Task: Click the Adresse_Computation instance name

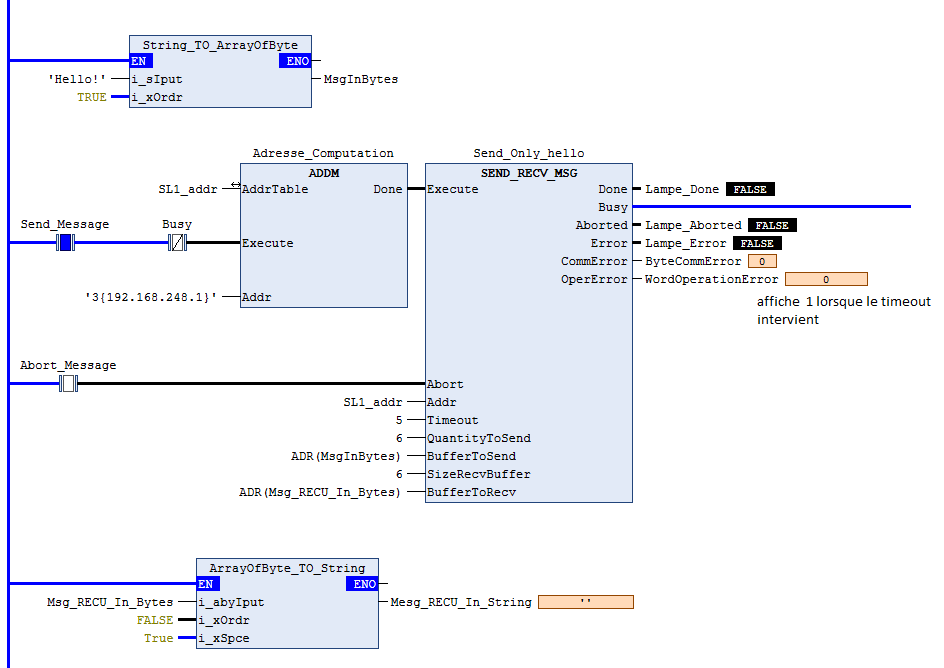Action: 323,153
